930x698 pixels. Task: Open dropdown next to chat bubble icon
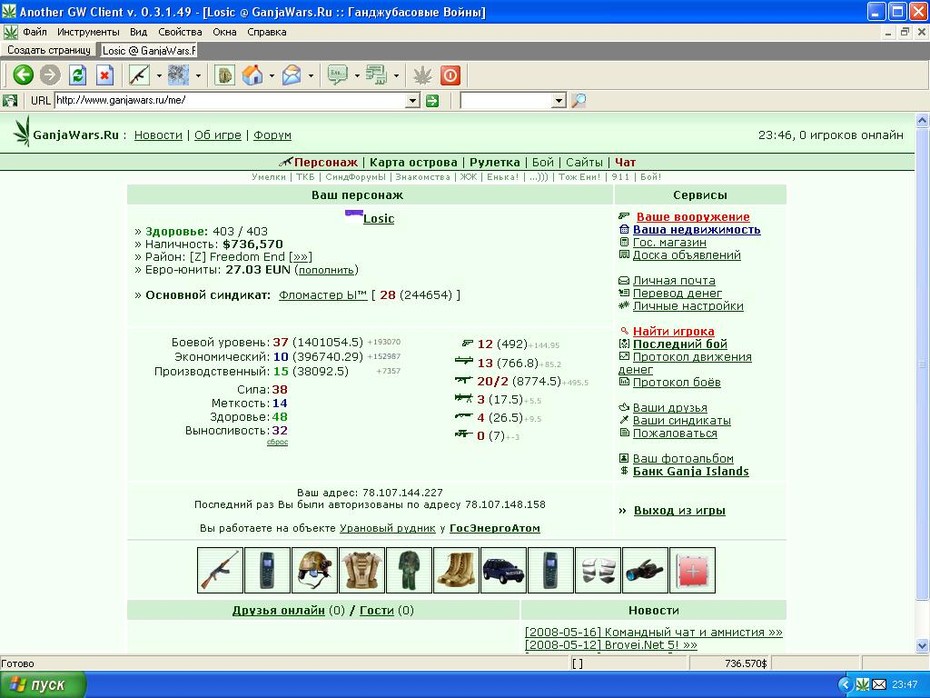coord(357,75)
